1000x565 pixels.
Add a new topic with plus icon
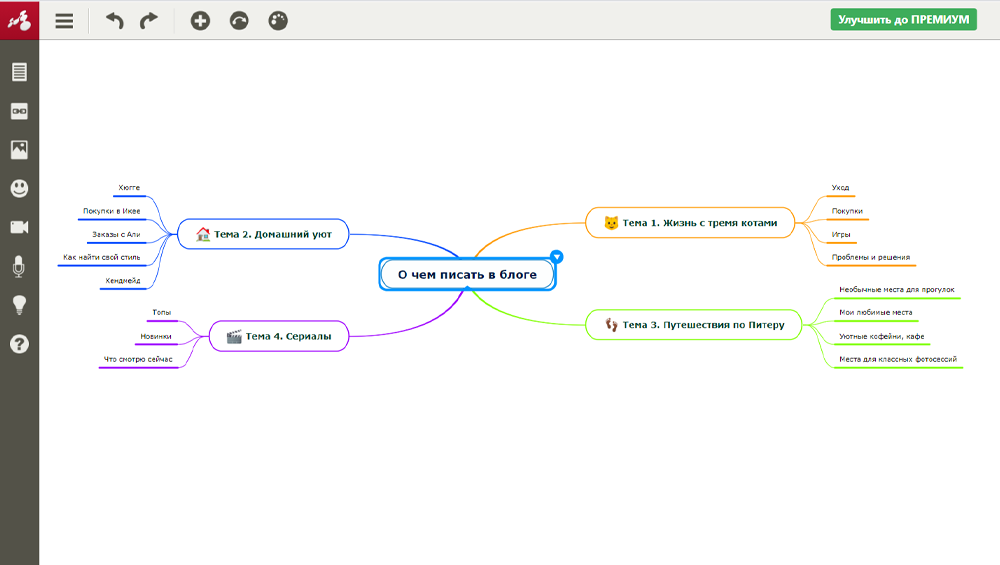pyautogui.click(x=200, y=20)
